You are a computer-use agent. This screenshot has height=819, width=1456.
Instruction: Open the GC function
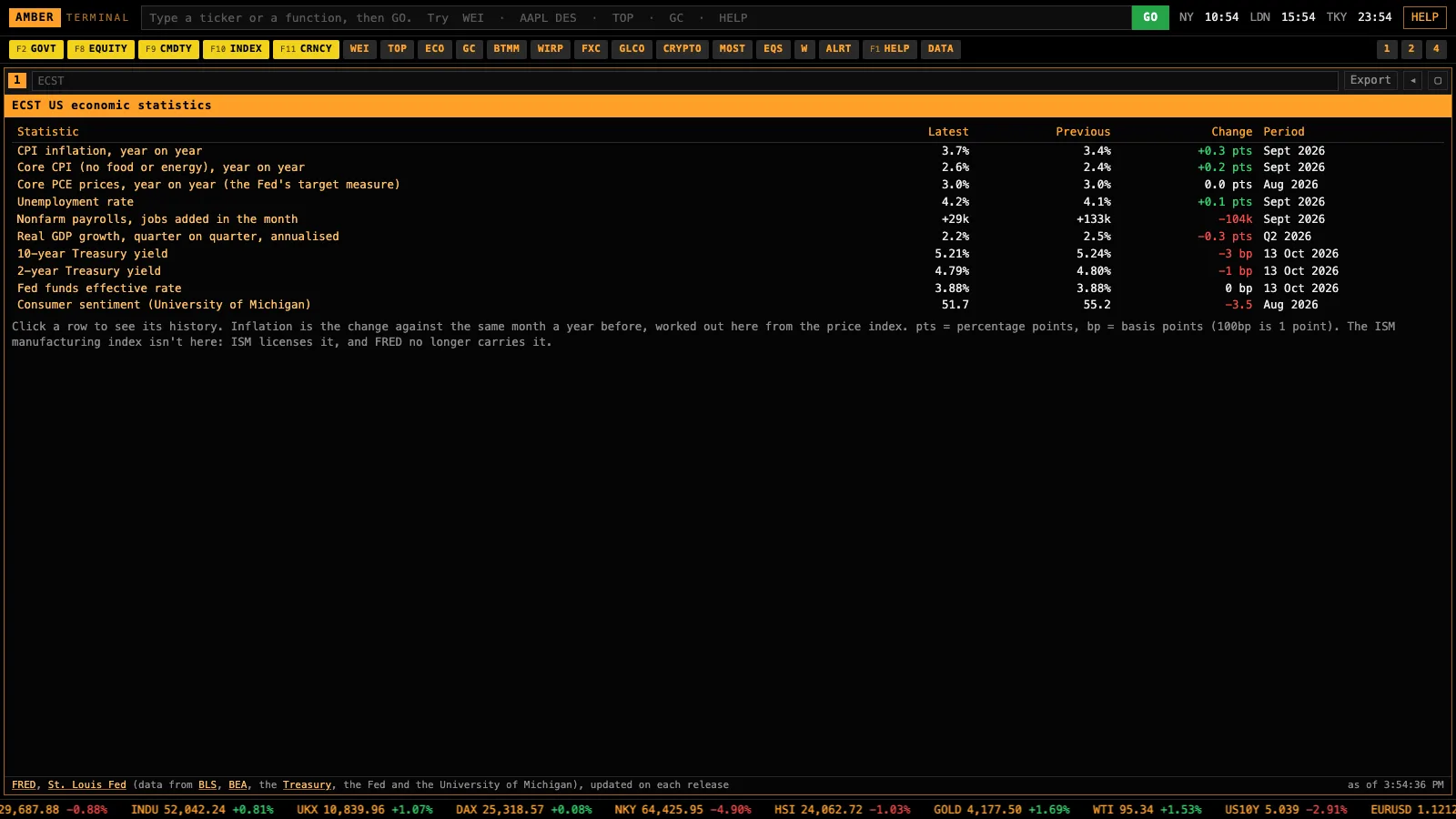coord(470,49)
